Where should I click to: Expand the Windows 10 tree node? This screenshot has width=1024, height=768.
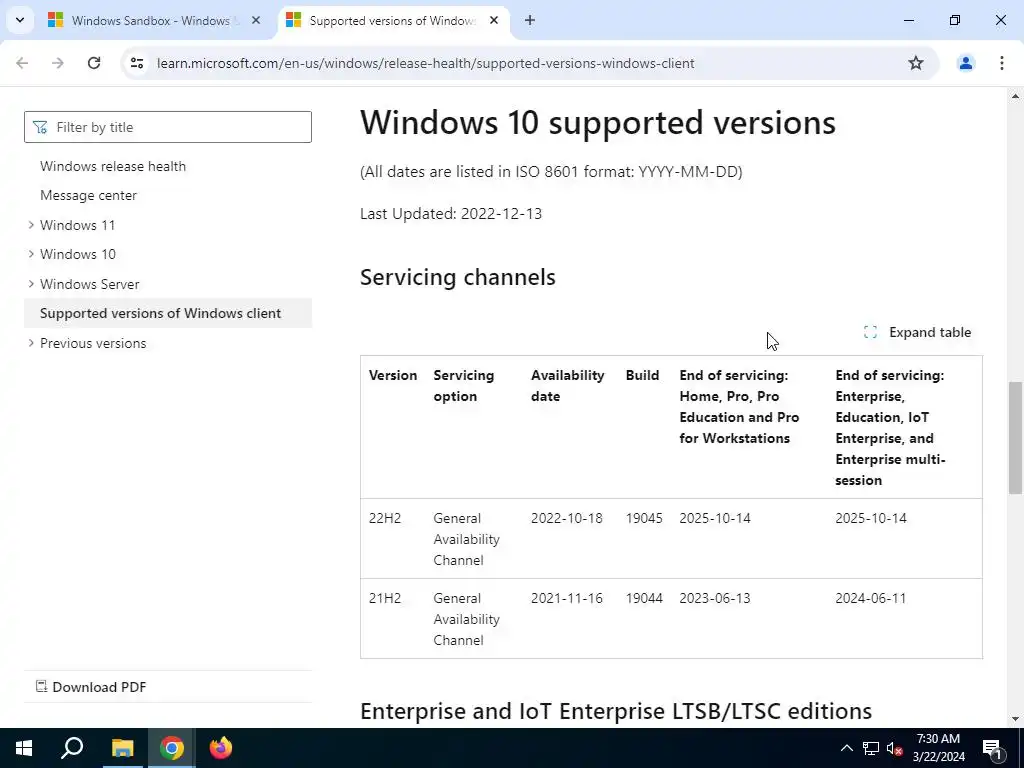coord(31,254)
